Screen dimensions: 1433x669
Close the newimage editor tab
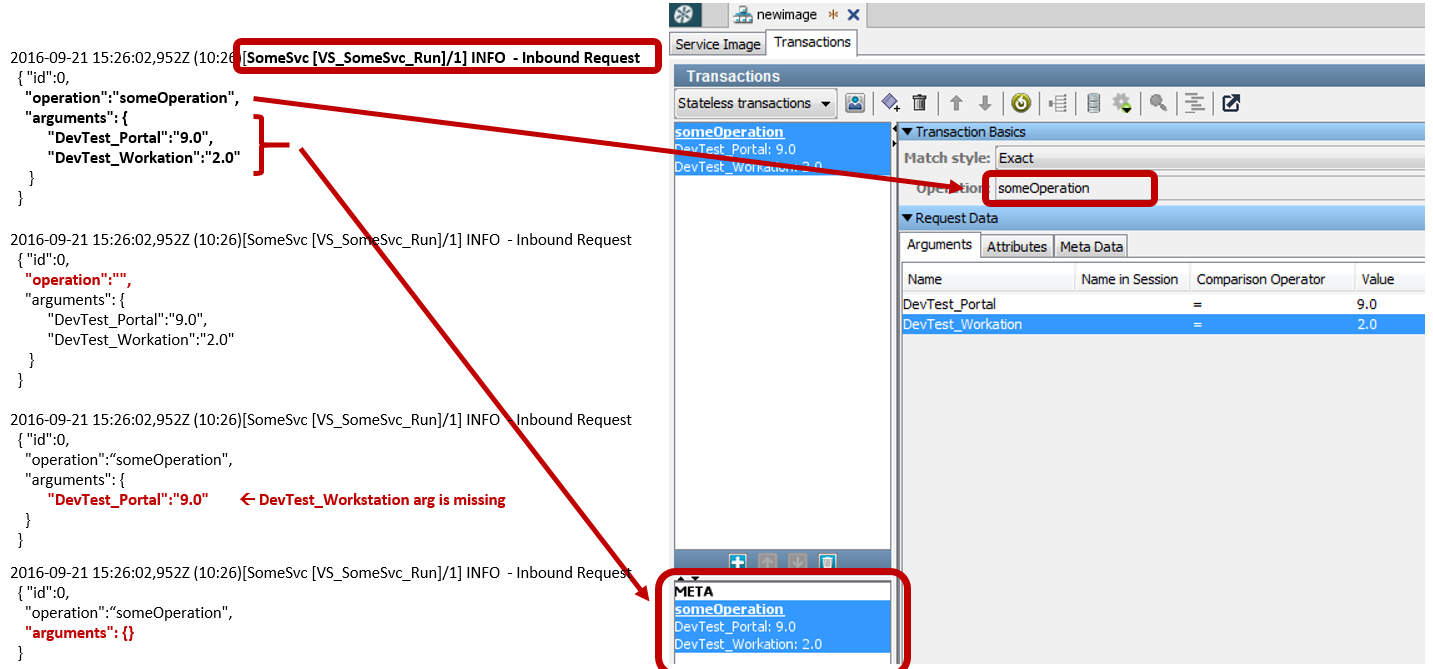[853, 15]
